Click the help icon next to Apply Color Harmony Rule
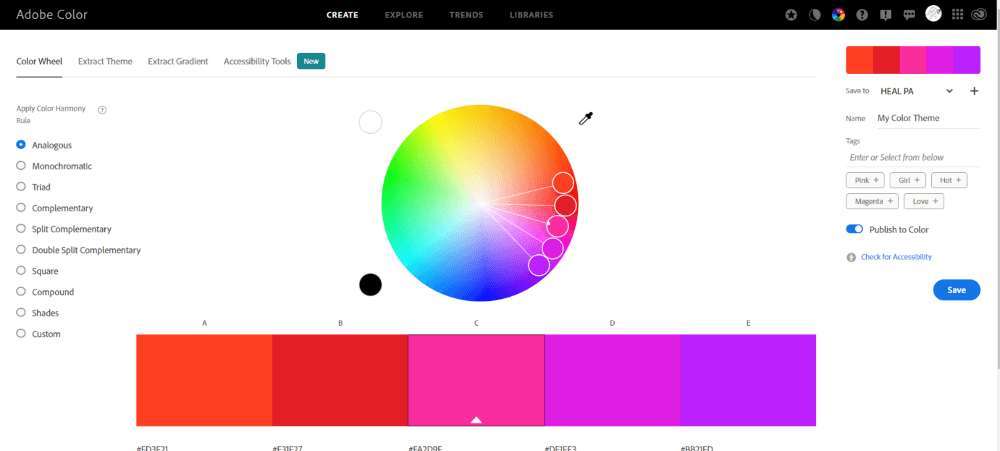 (x=102, y=110)
